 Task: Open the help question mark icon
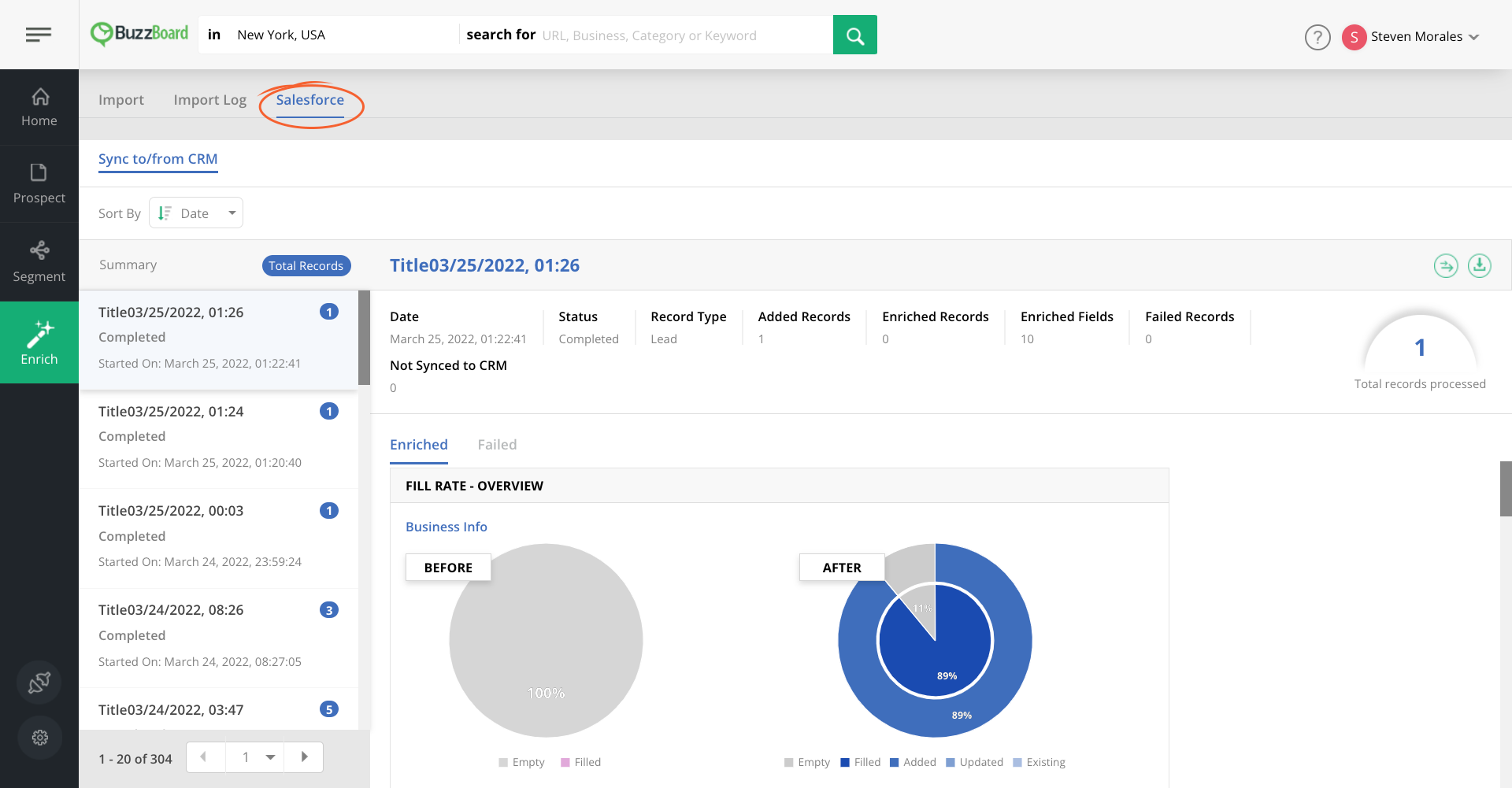1317,37
